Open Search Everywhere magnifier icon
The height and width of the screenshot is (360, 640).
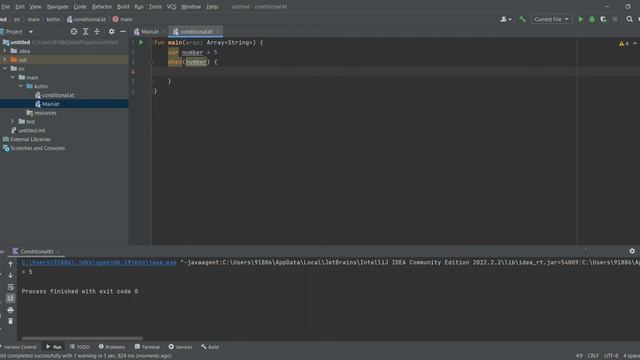click(629, 19)
